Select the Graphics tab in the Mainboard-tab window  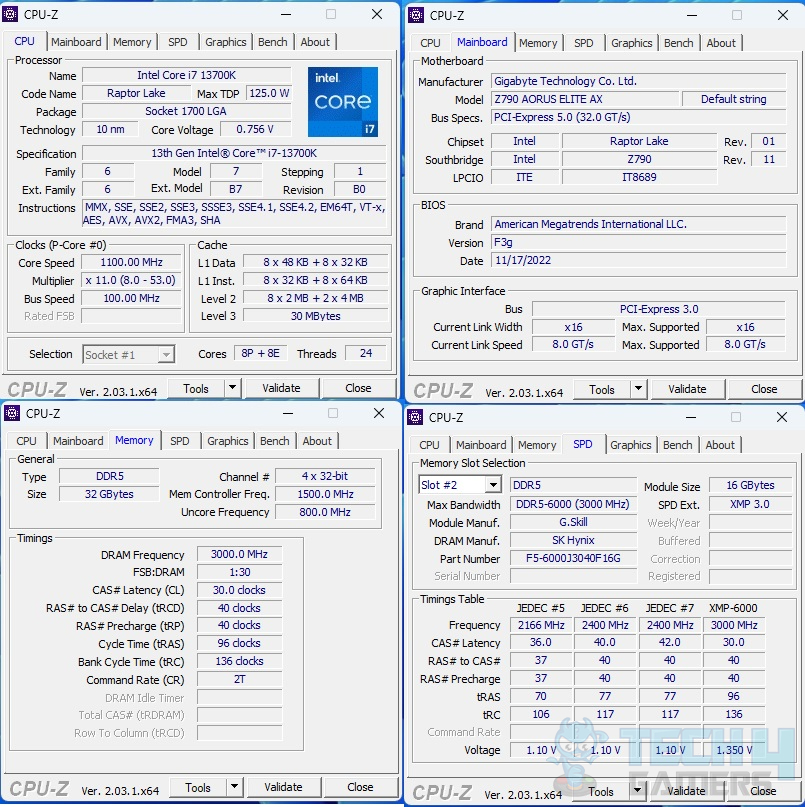632,43
